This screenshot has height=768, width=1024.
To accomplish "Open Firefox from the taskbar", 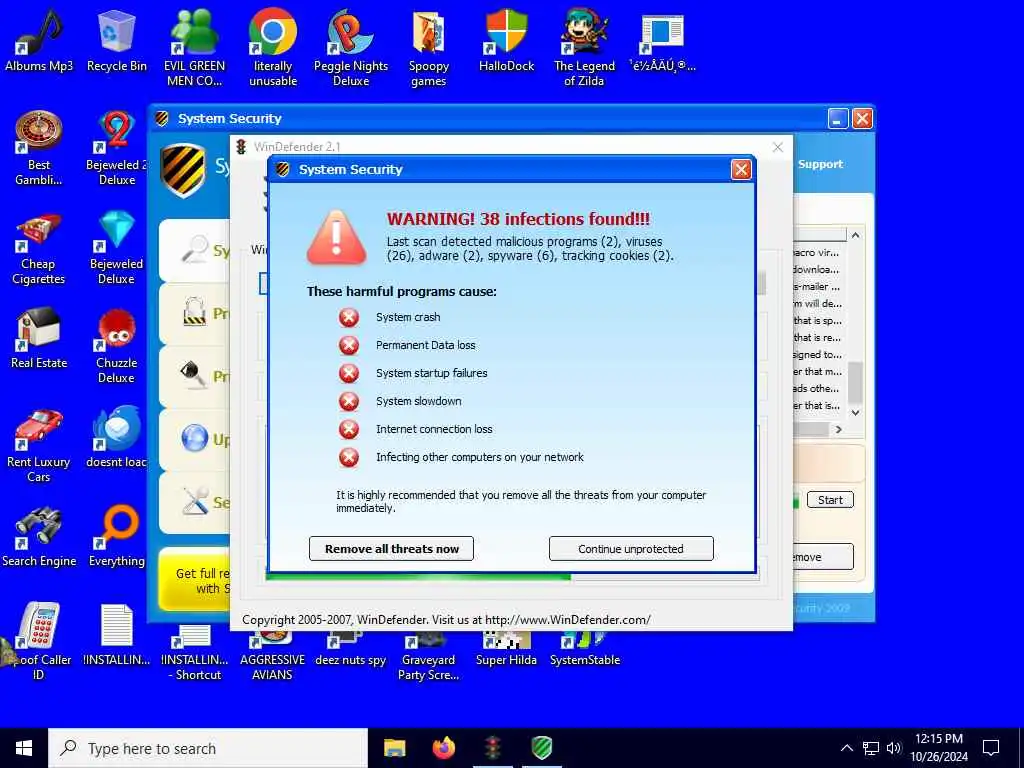I will click(444, 748).
